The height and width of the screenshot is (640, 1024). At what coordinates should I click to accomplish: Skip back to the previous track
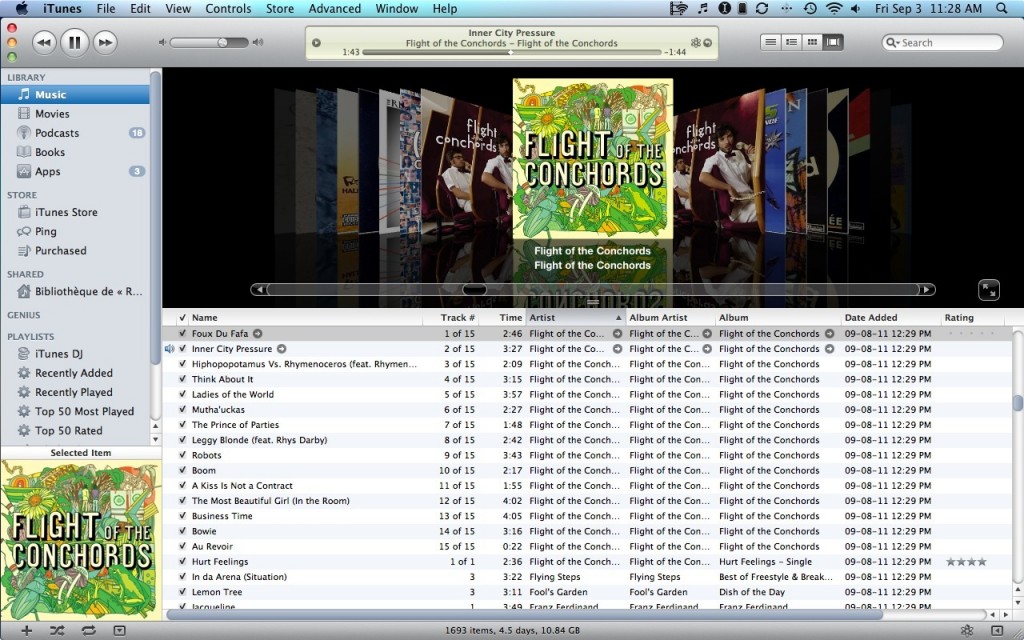point(44,42)
